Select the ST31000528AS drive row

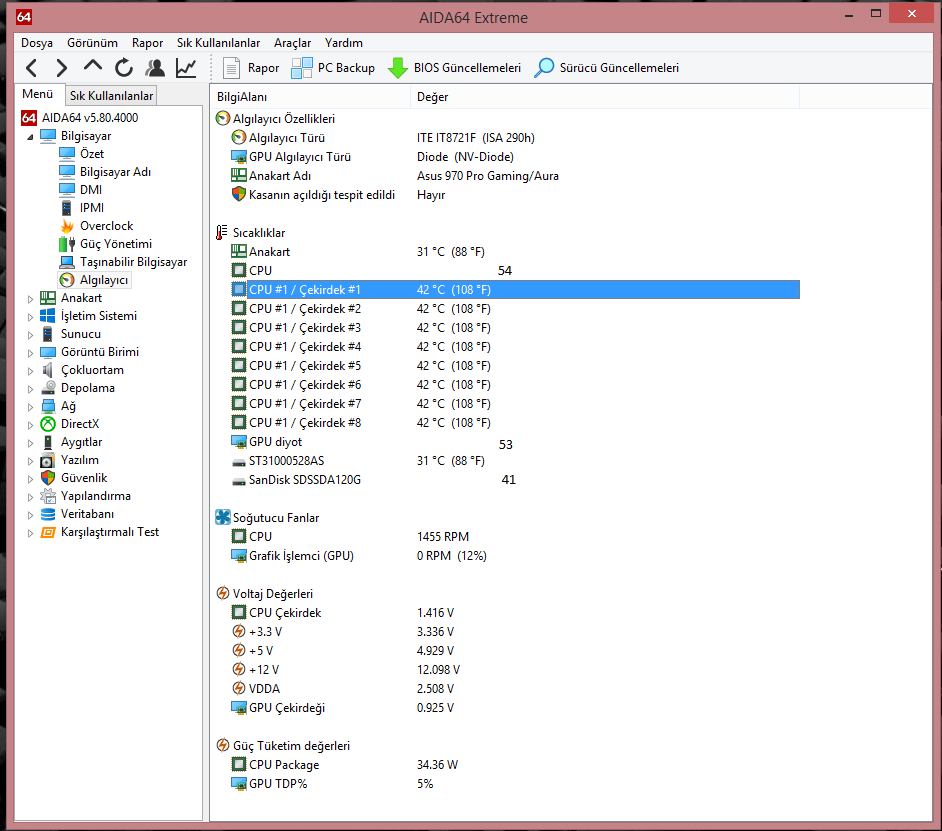pyautogui.click(x=515, y=461)
